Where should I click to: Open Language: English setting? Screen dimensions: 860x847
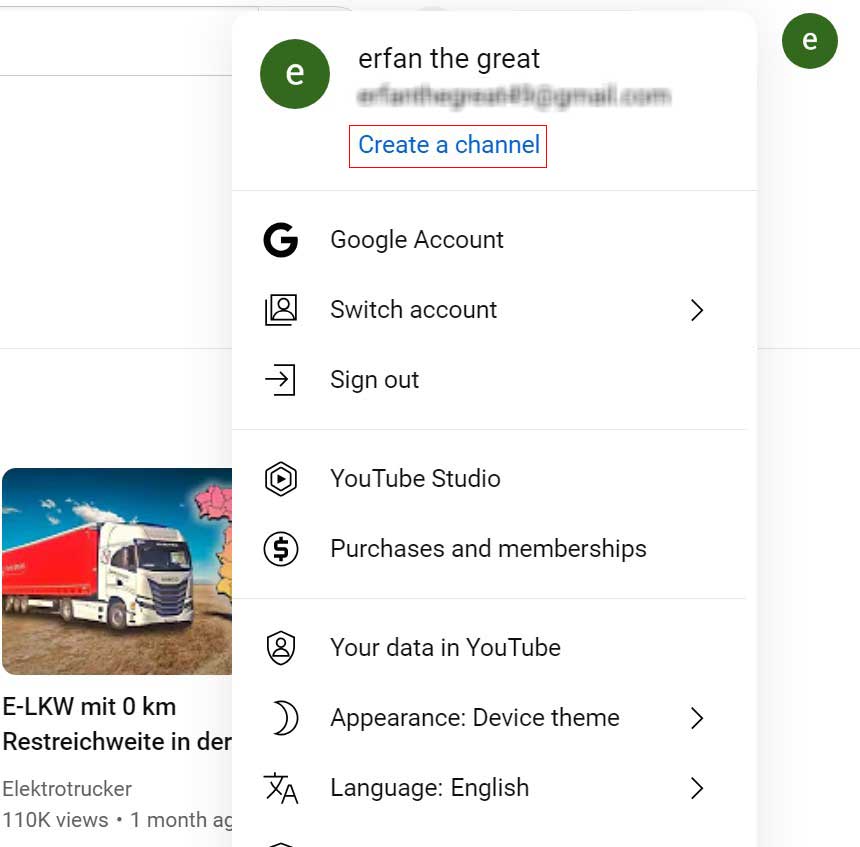pos(489,788)
